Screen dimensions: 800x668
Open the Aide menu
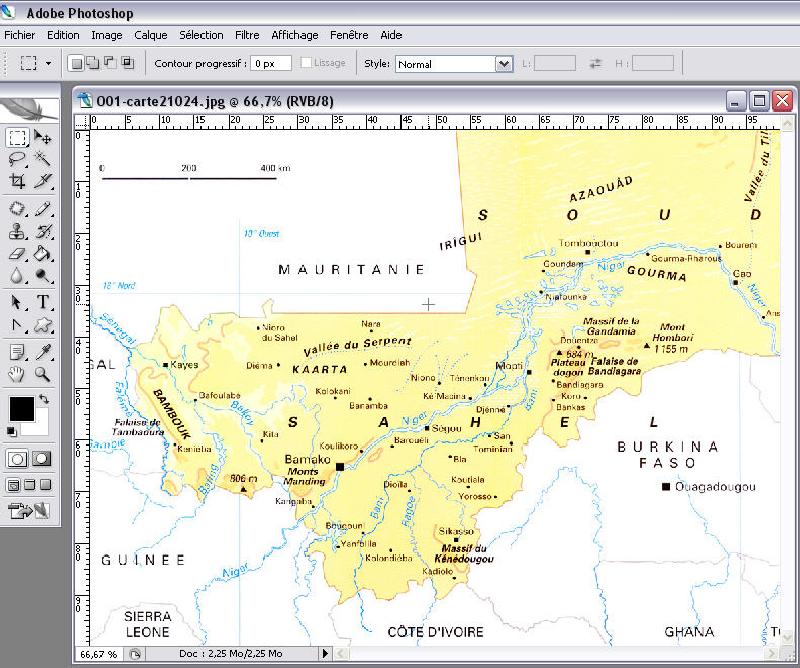(x=391, y=35)
